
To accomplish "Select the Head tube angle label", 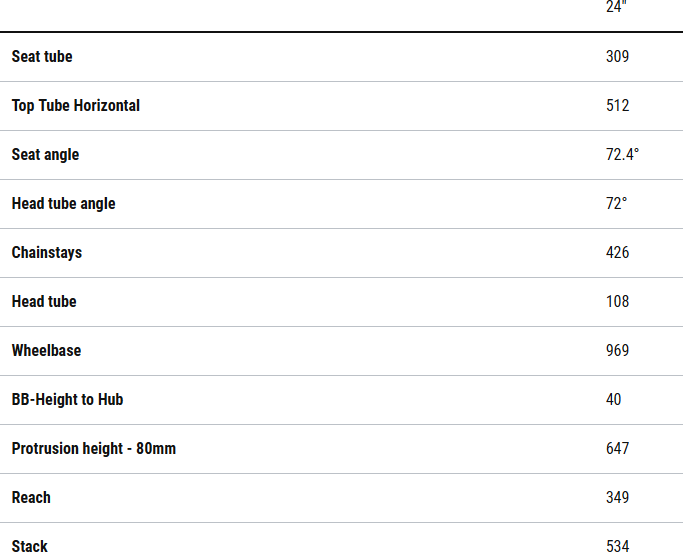I will click(x=63, y=204).
